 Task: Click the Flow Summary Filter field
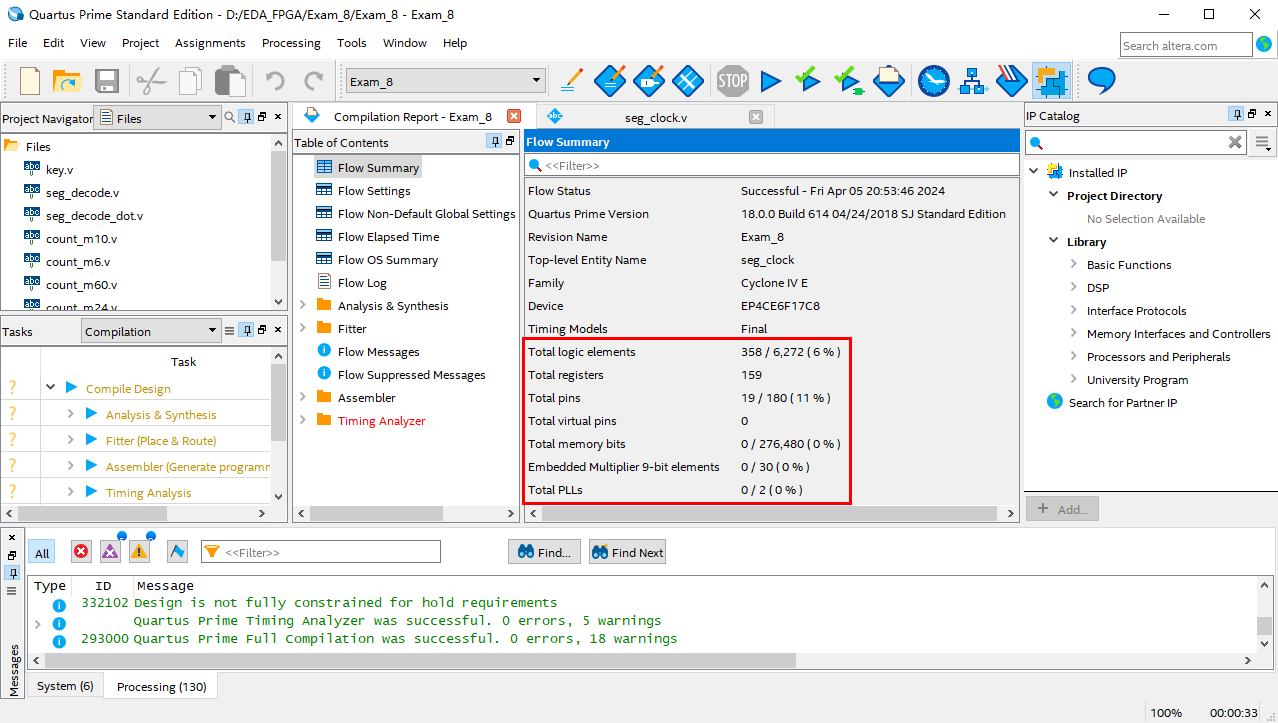point(771,165)
